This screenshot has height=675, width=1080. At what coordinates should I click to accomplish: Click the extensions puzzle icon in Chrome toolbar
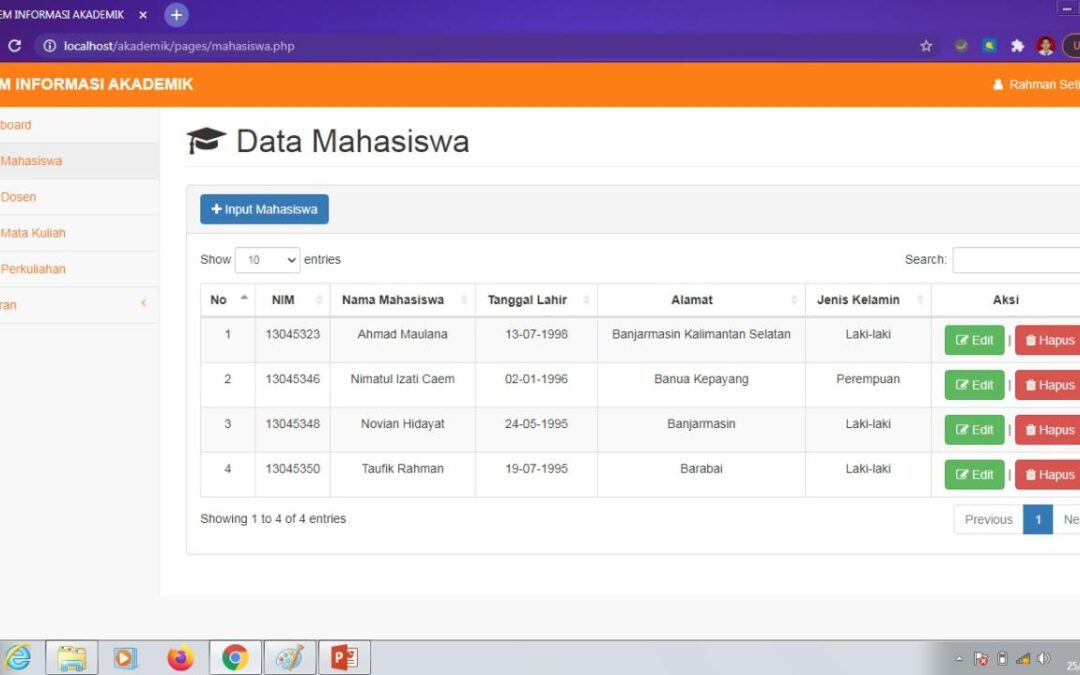tap(1019, 45)
